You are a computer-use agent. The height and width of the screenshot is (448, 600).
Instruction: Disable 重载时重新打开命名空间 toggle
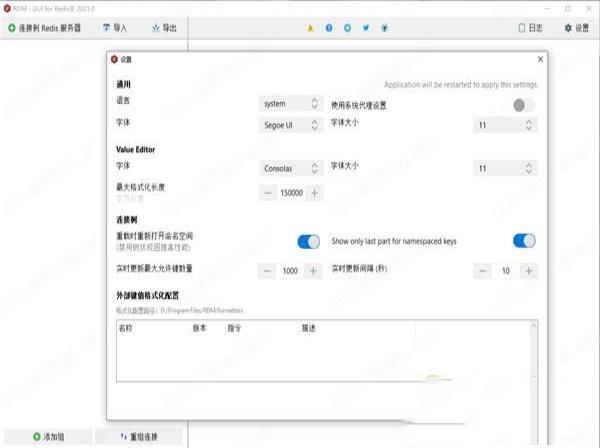click(308, 241)
